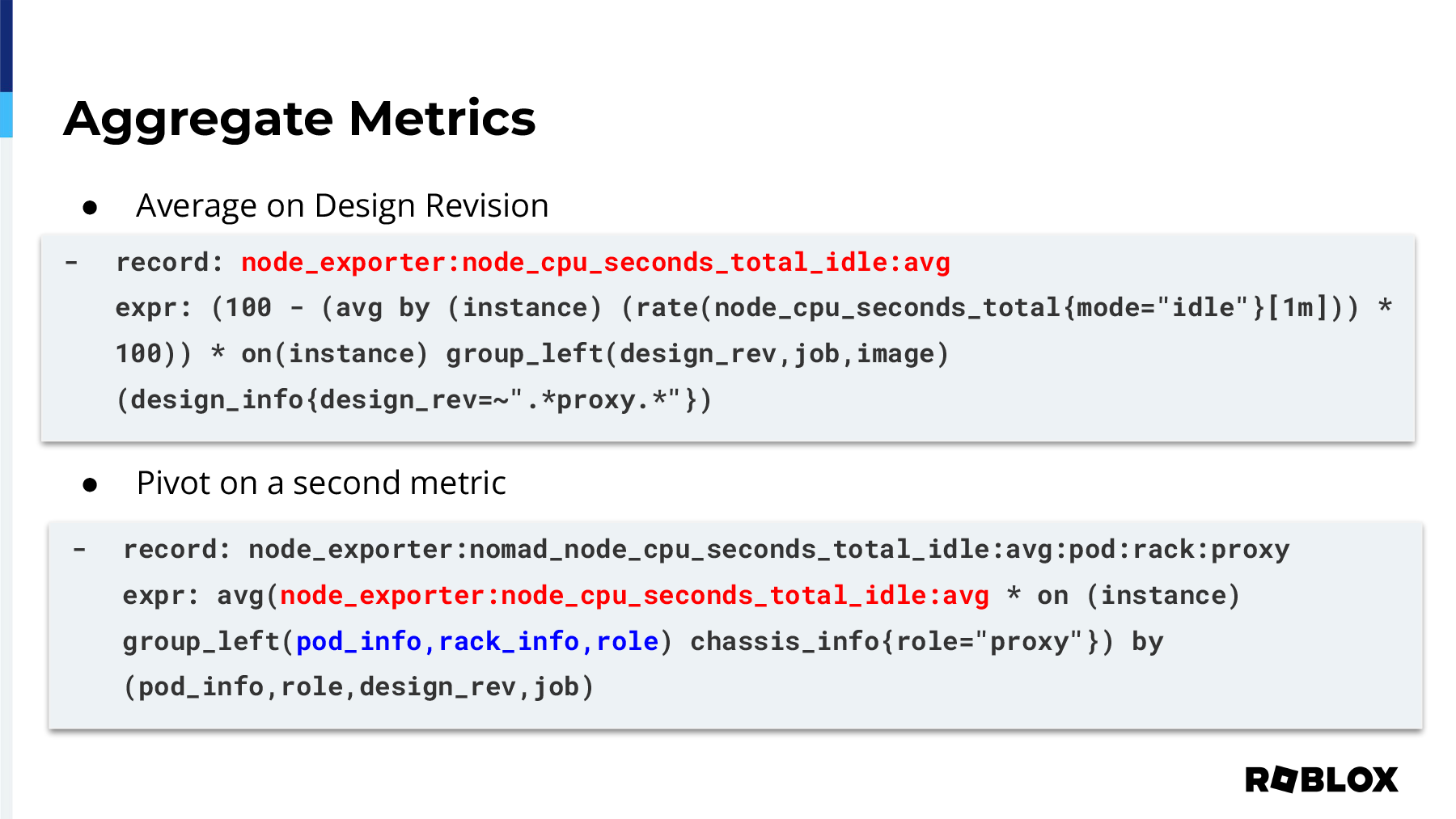Click the Roblox logo
Image resolution: width=1456 pixels, height=819 pixels.
[1321, 779]
